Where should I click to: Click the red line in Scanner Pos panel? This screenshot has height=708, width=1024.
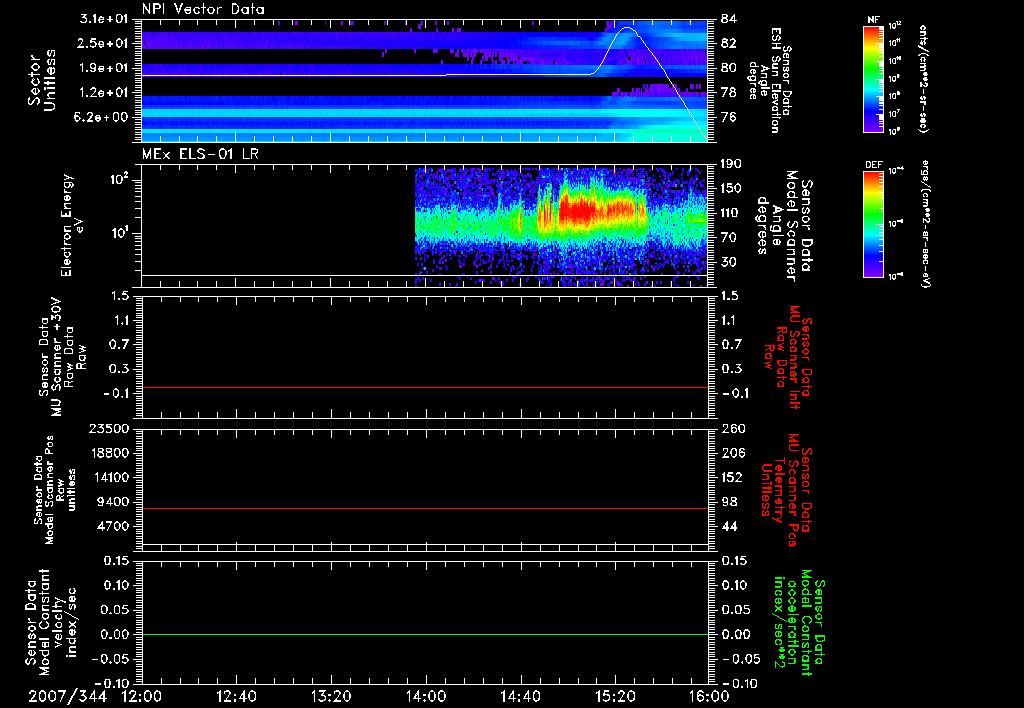pos(425,508)
